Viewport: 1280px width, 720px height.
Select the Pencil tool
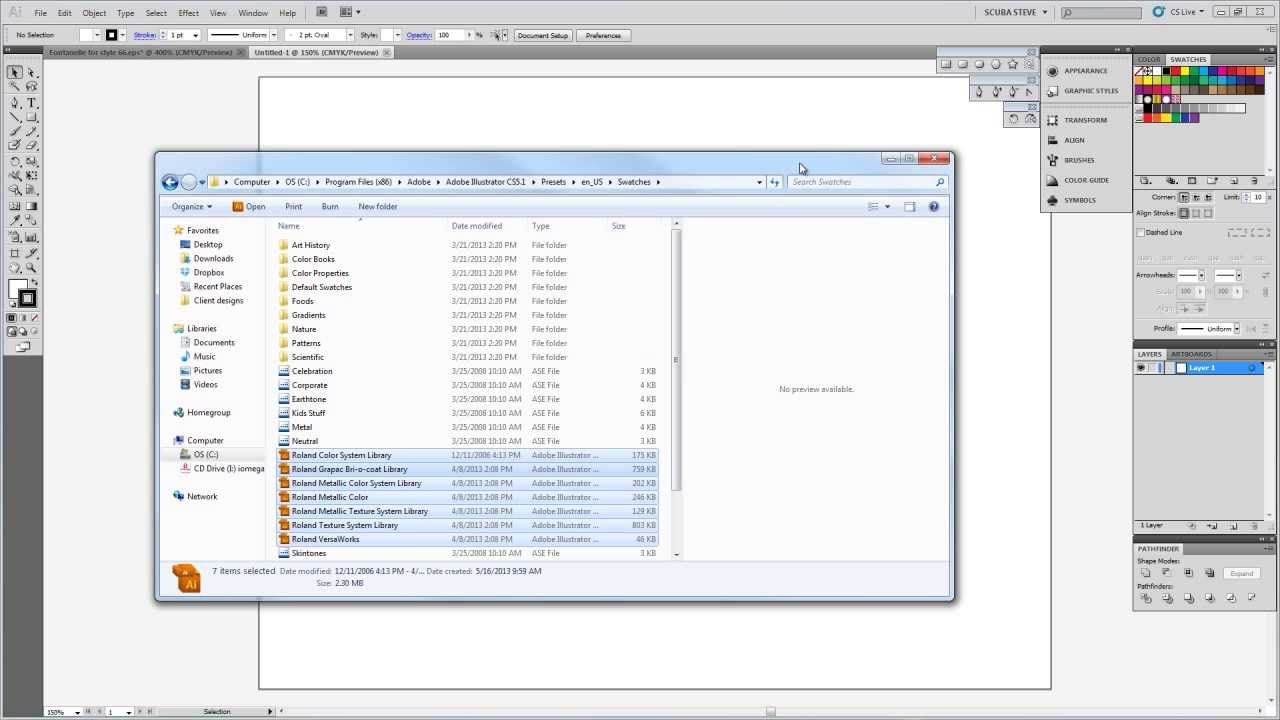pos(31,131)
